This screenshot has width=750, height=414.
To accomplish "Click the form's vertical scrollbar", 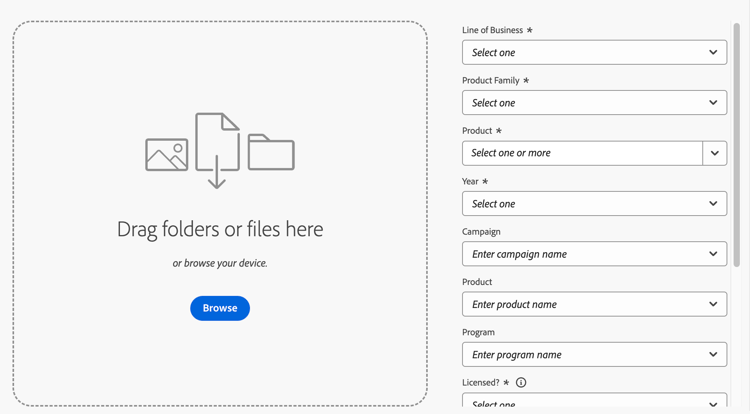I will [x=737, y=143].
